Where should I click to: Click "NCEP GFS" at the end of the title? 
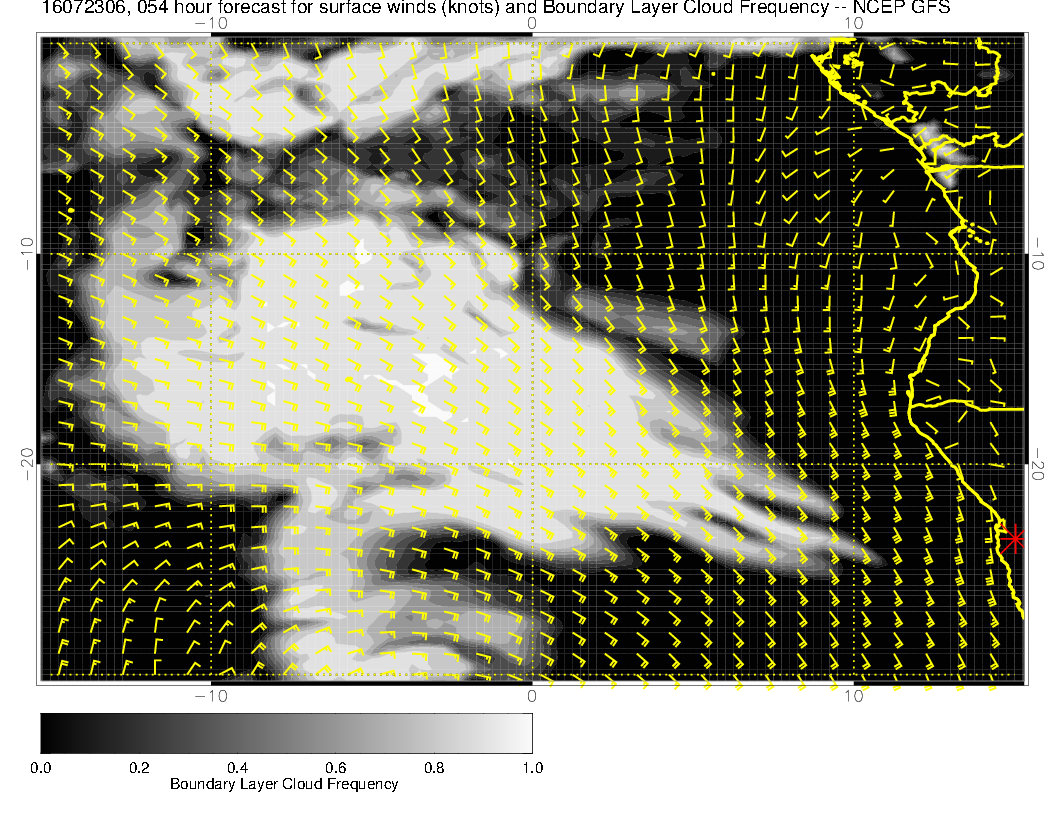[901, 8]
